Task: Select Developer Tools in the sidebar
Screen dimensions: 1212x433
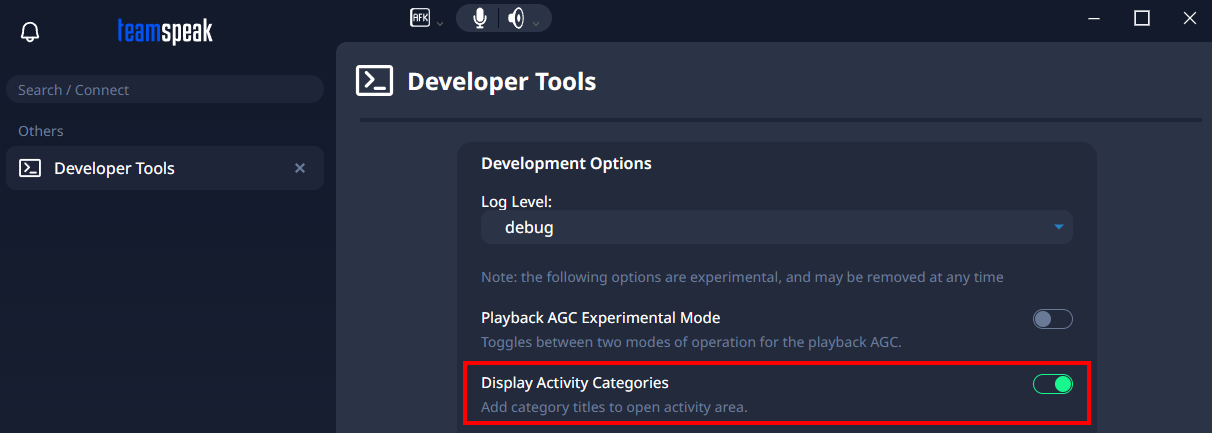Action: 114,168
